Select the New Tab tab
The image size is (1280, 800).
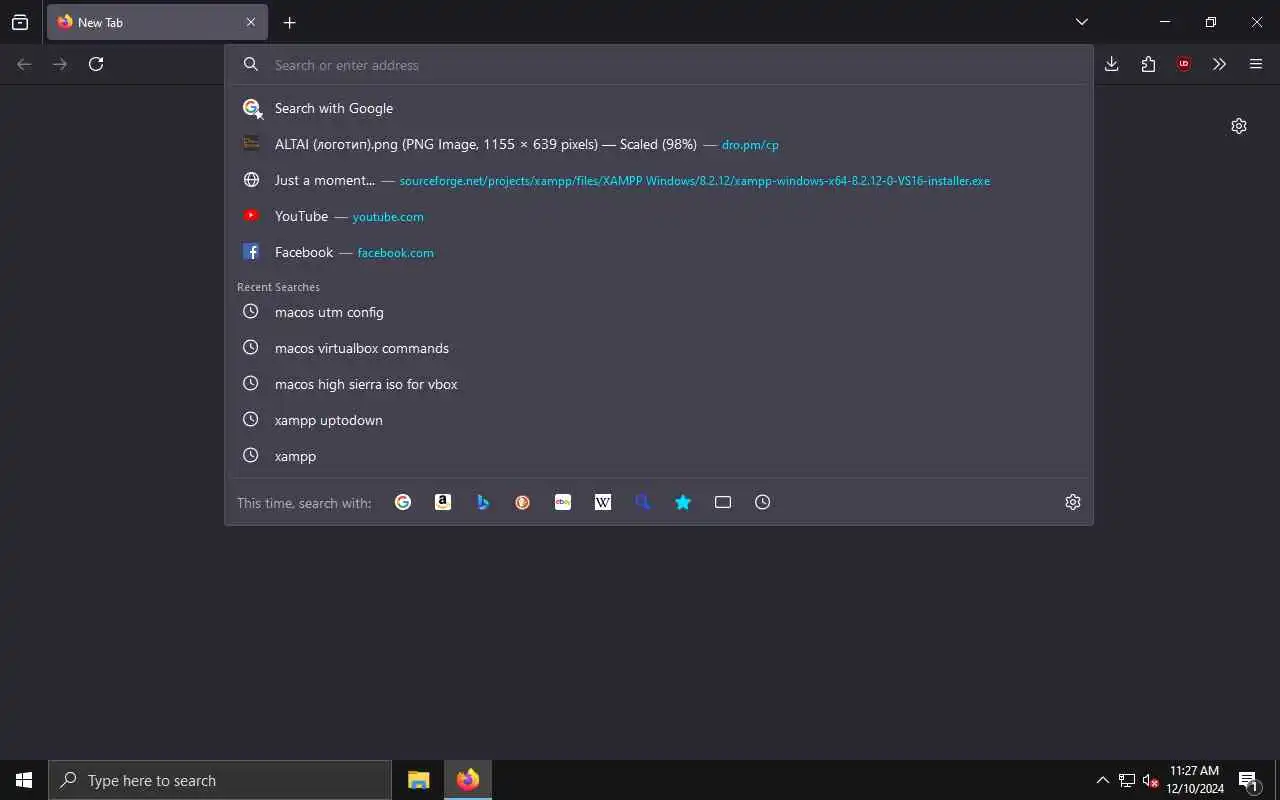coord(157,22)
